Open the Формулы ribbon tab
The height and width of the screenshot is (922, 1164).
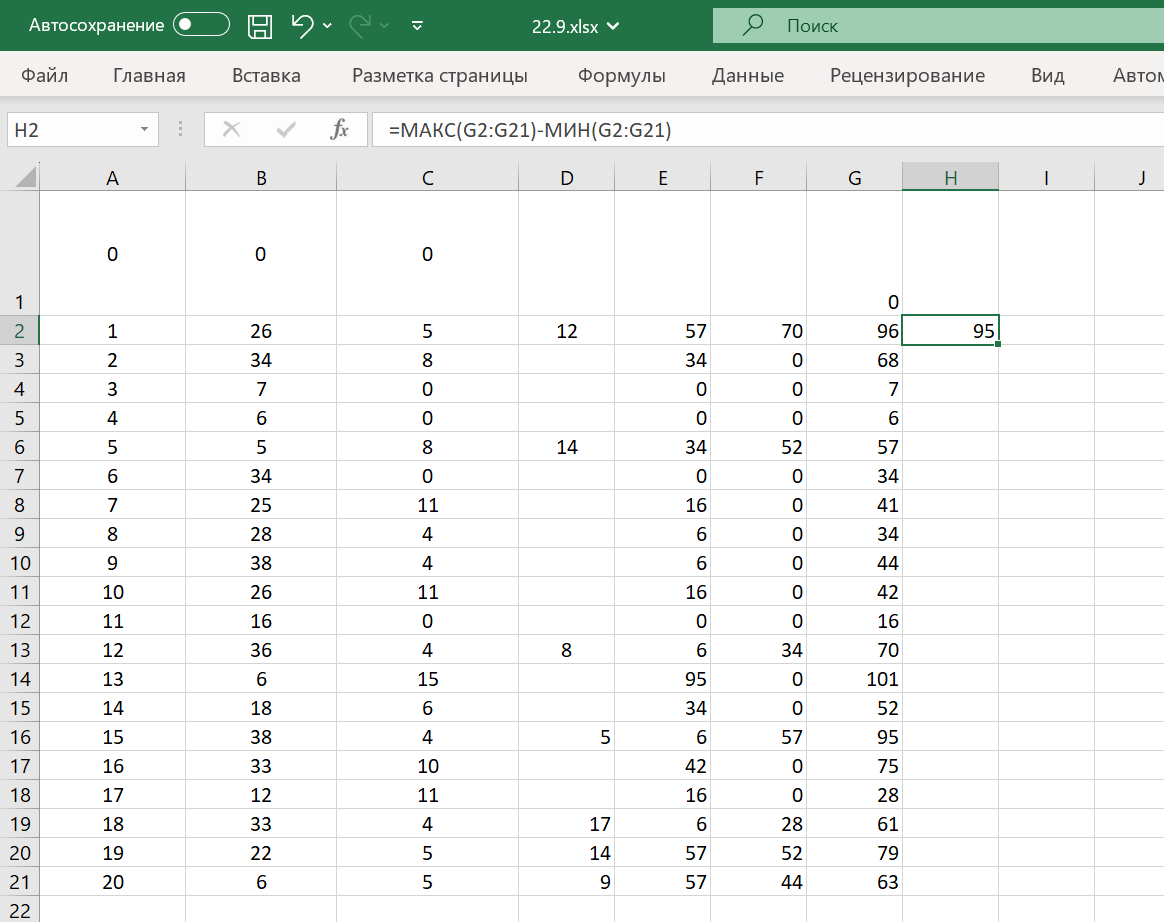[622, 76]
